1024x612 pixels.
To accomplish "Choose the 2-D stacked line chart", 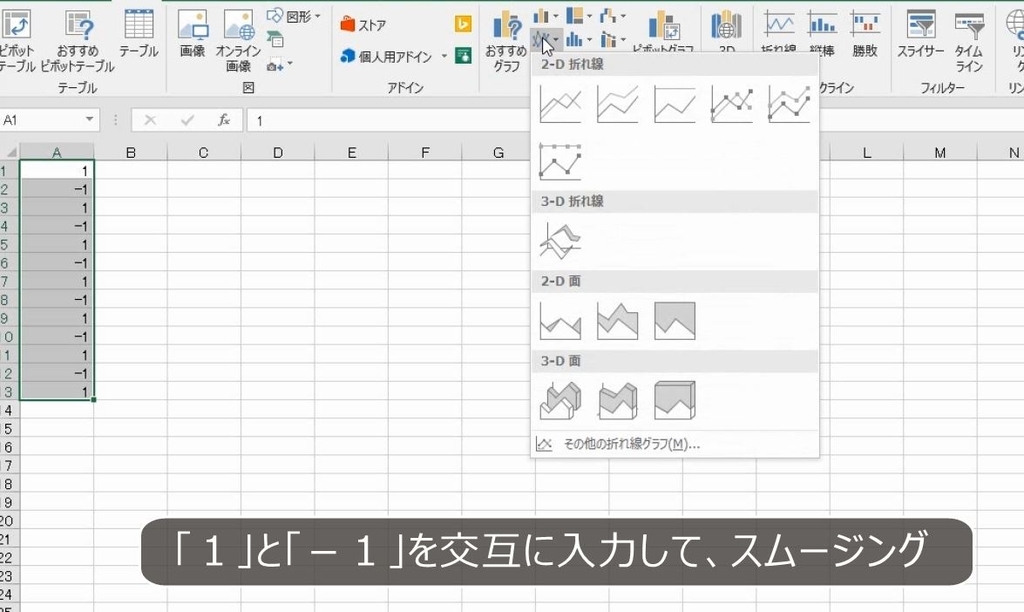I will 617,105.
